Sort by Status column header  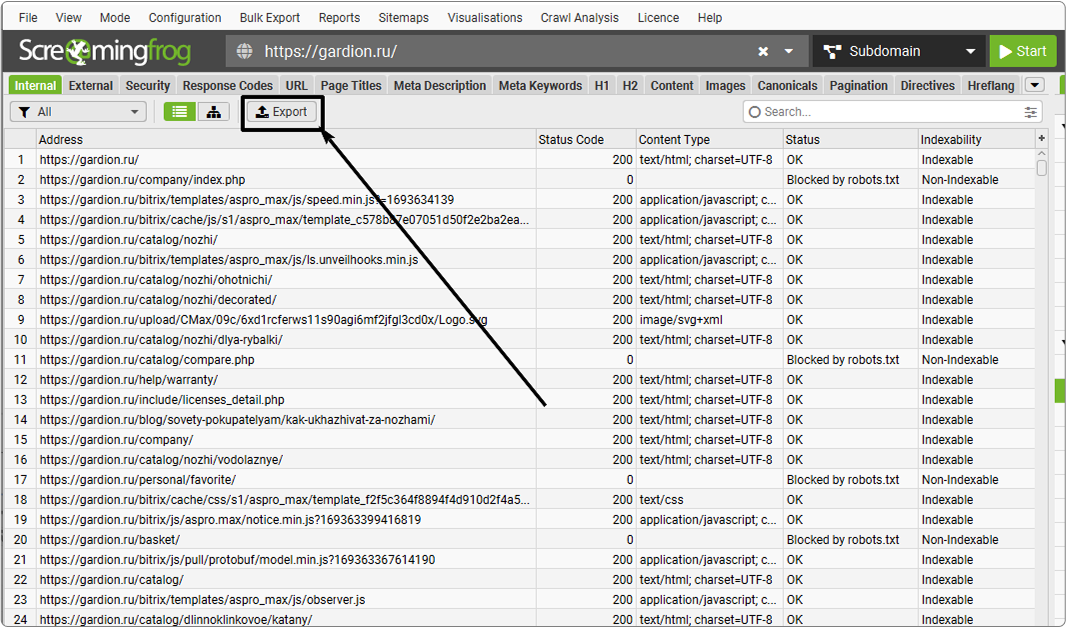(x=850, y=139)
